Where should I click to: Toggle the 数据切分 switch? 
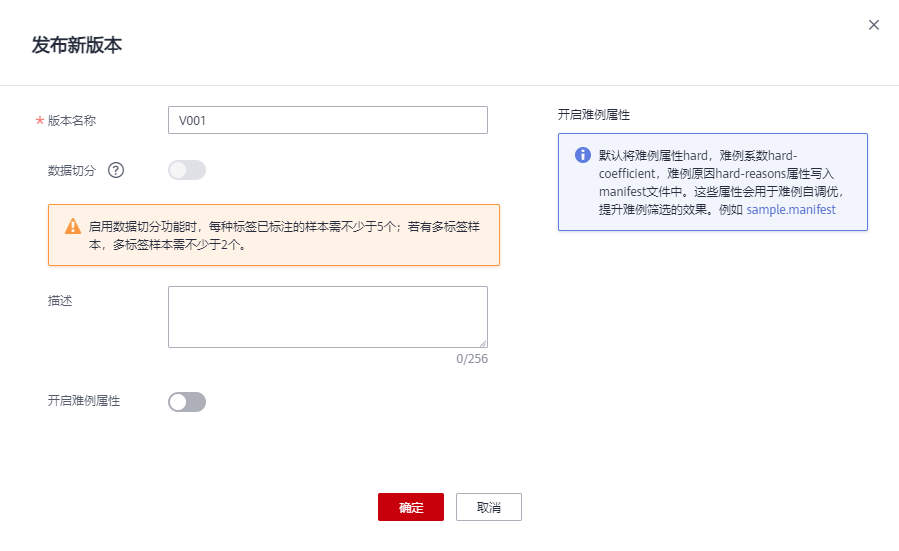(x=187, y=170)
